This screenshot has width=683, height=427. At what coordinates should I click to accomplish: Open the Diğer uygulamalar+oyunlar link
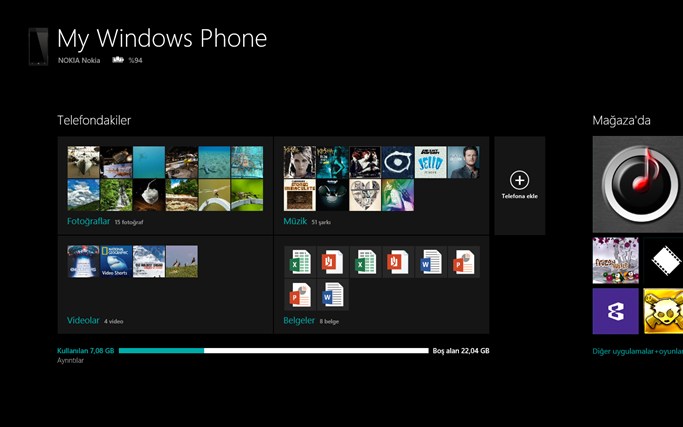point(638,351)
